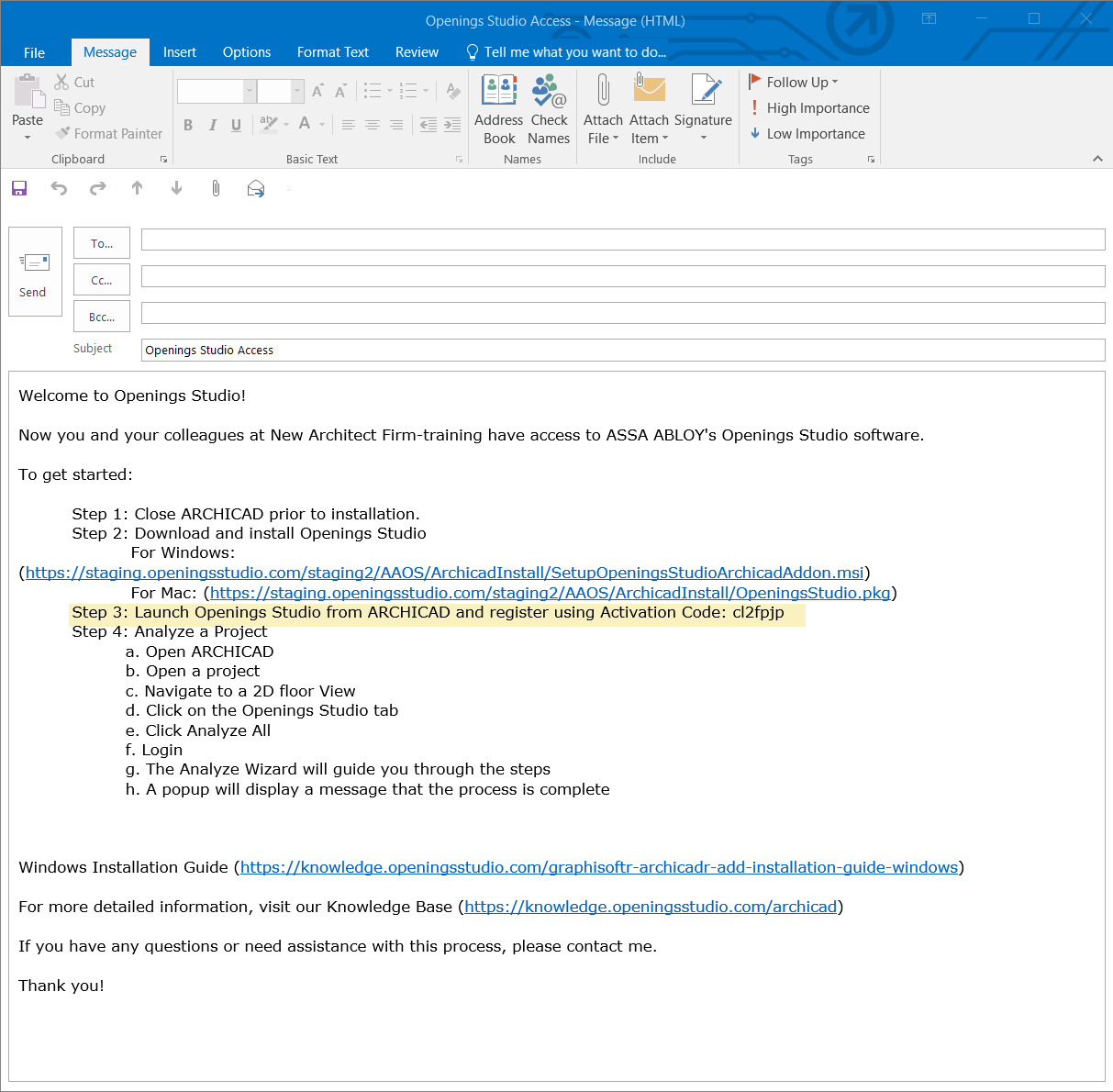Open the Windows SetupOpeningsStudioArchicadAddon.msi link
The image size is (1113, 1092).
point(445,573)
